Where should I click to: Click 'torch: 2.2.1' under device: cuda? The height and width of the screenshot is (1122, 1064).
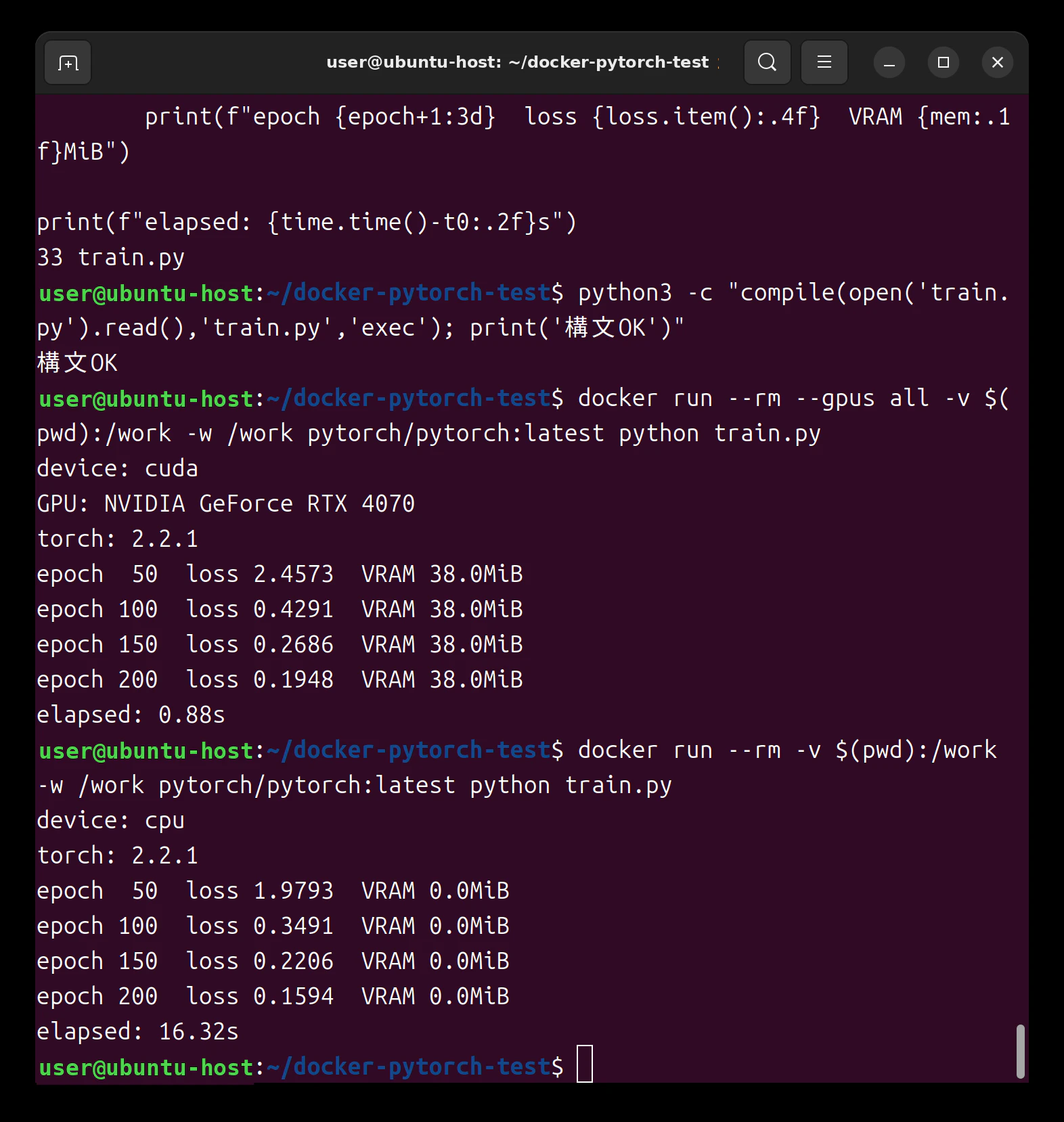coord(117,539)
